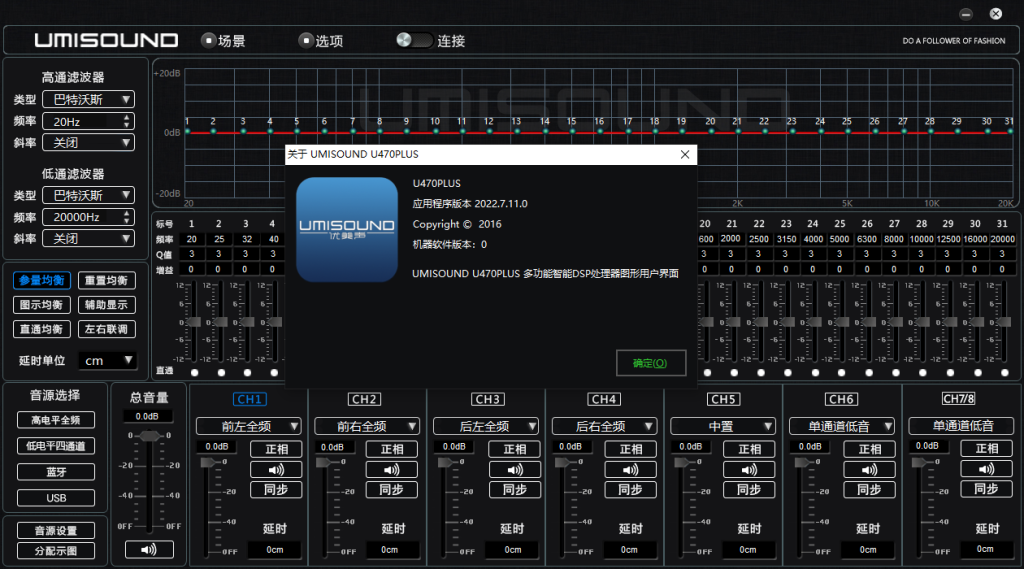Close the About UMISOUND U470PLUS dialog

pyautogui.click(x=684, y=155)
